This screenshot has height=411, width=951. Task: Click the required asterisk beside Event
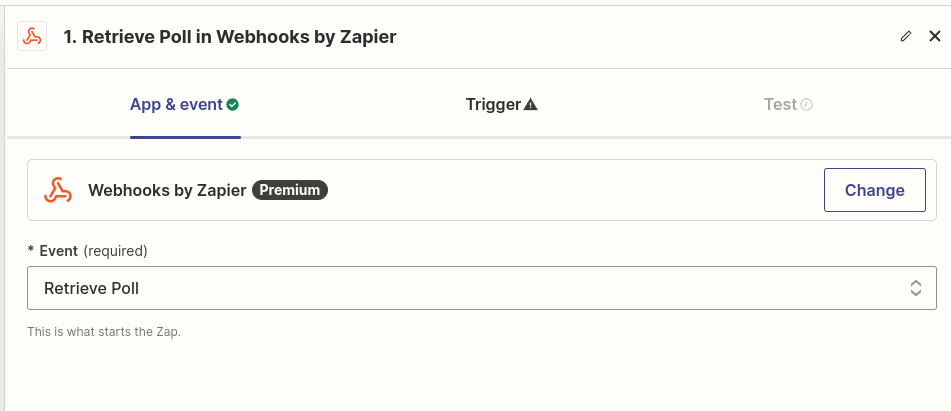point(31,251)
